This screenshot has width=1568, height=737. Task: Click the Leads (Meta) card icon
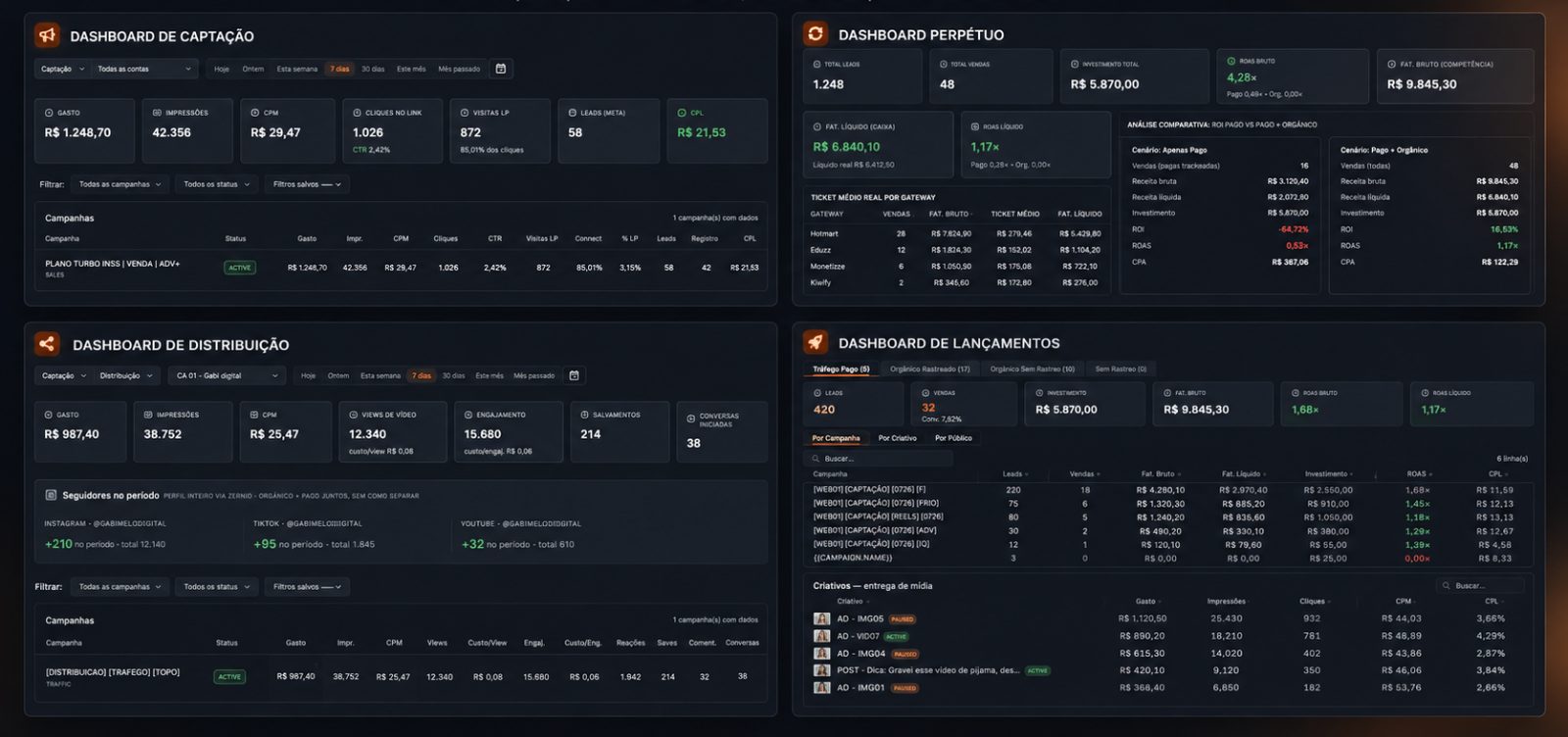tap(572, 113)
